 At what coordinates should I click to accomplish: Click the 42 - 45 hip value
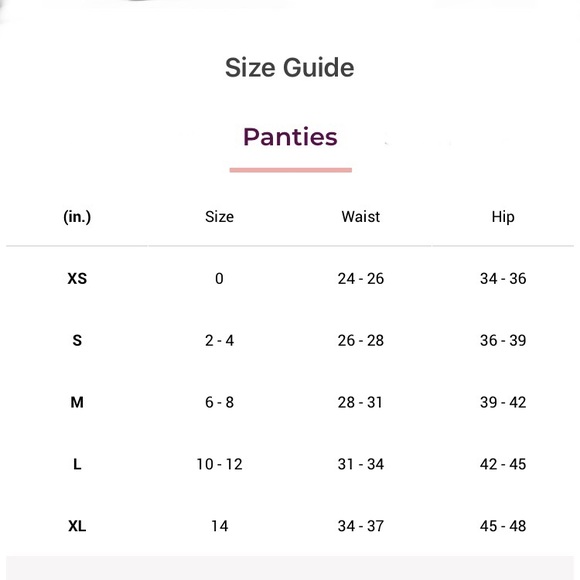click(x=503, y=464)
